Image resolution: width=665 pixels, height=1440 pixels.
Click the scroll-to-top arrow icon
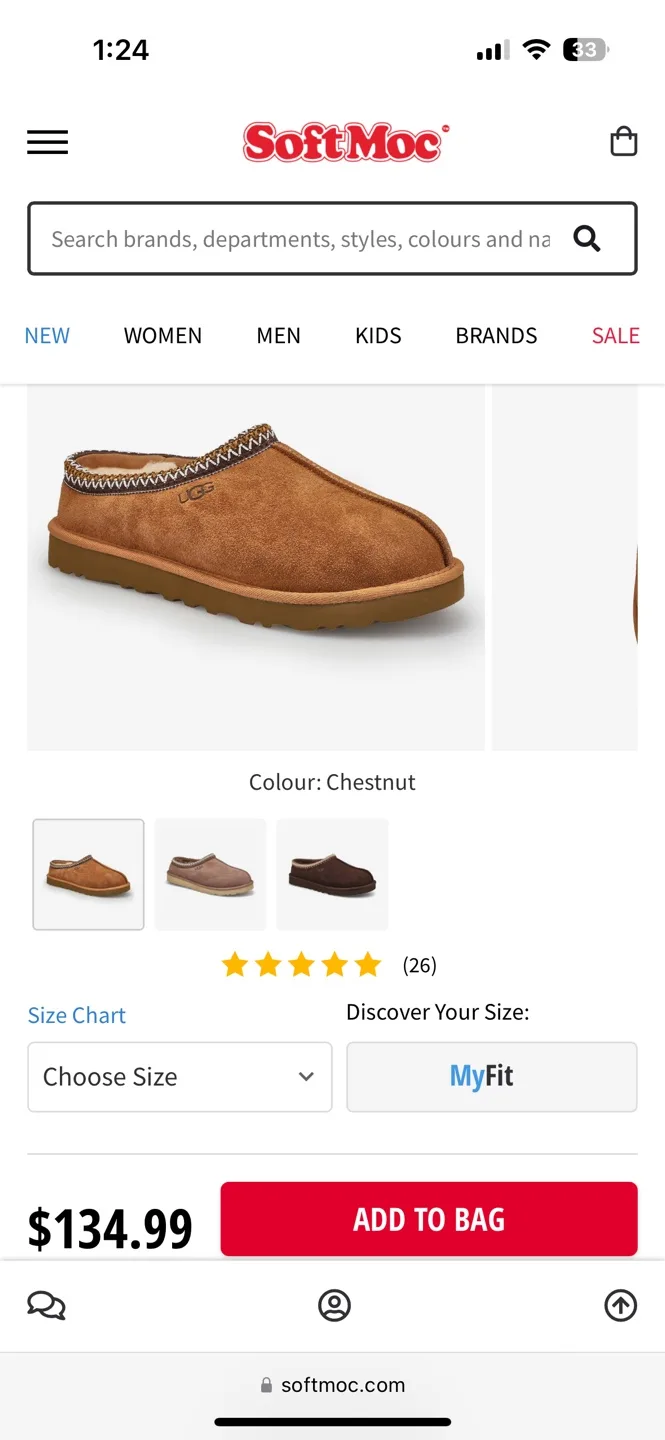pos(619,1305)
